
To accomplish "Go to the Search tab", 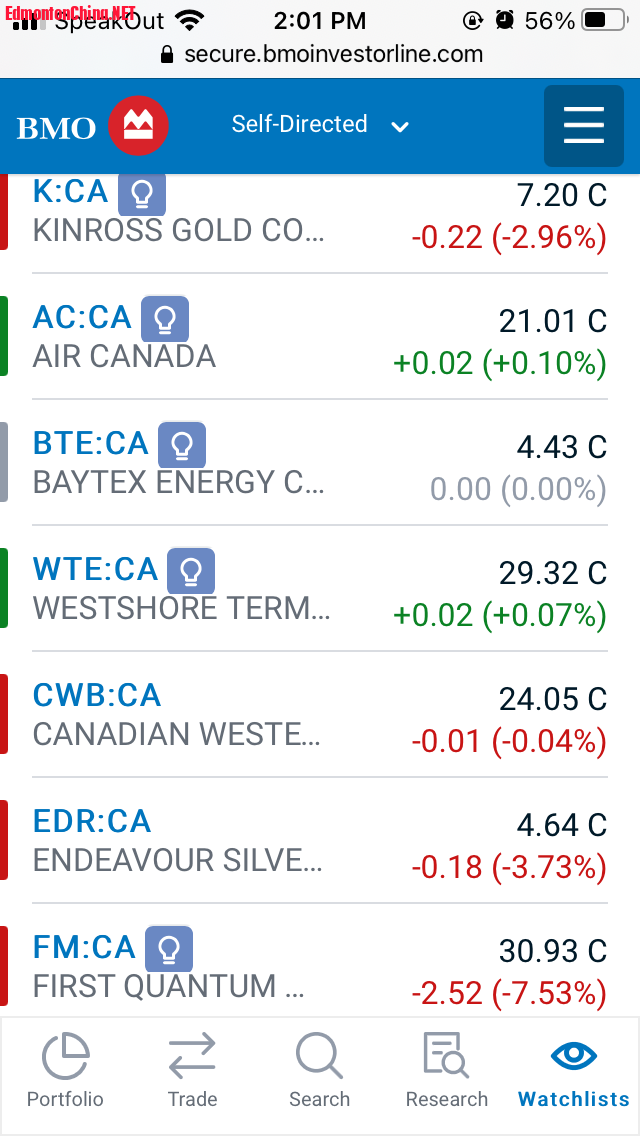I will point(319,1071).
